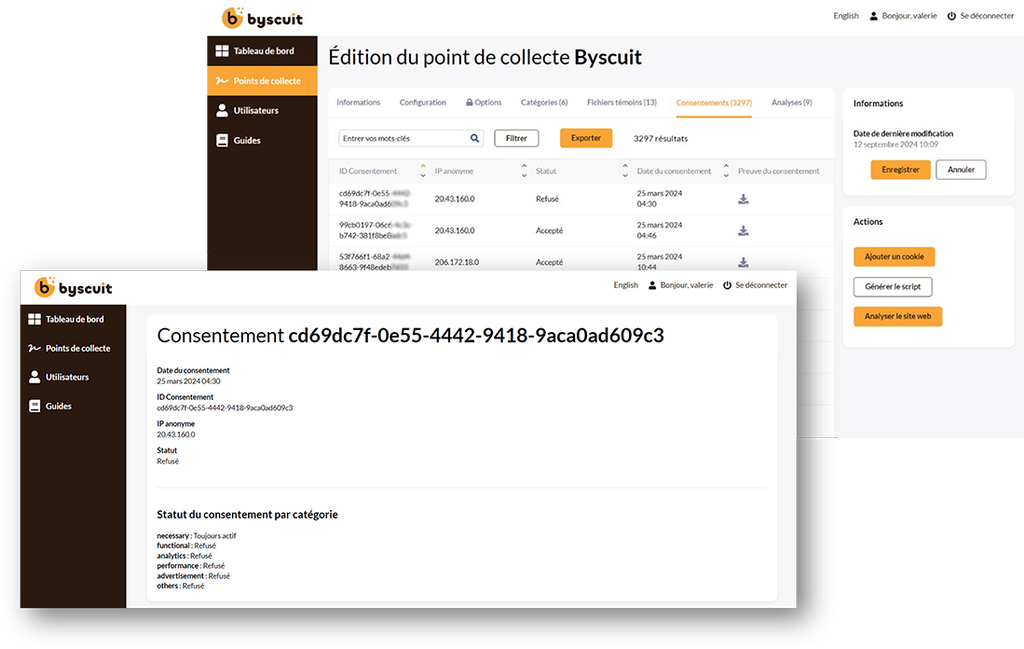Switch to the Analyses (9) tab
The image size is (1024, 649).
tap(792, 103)
